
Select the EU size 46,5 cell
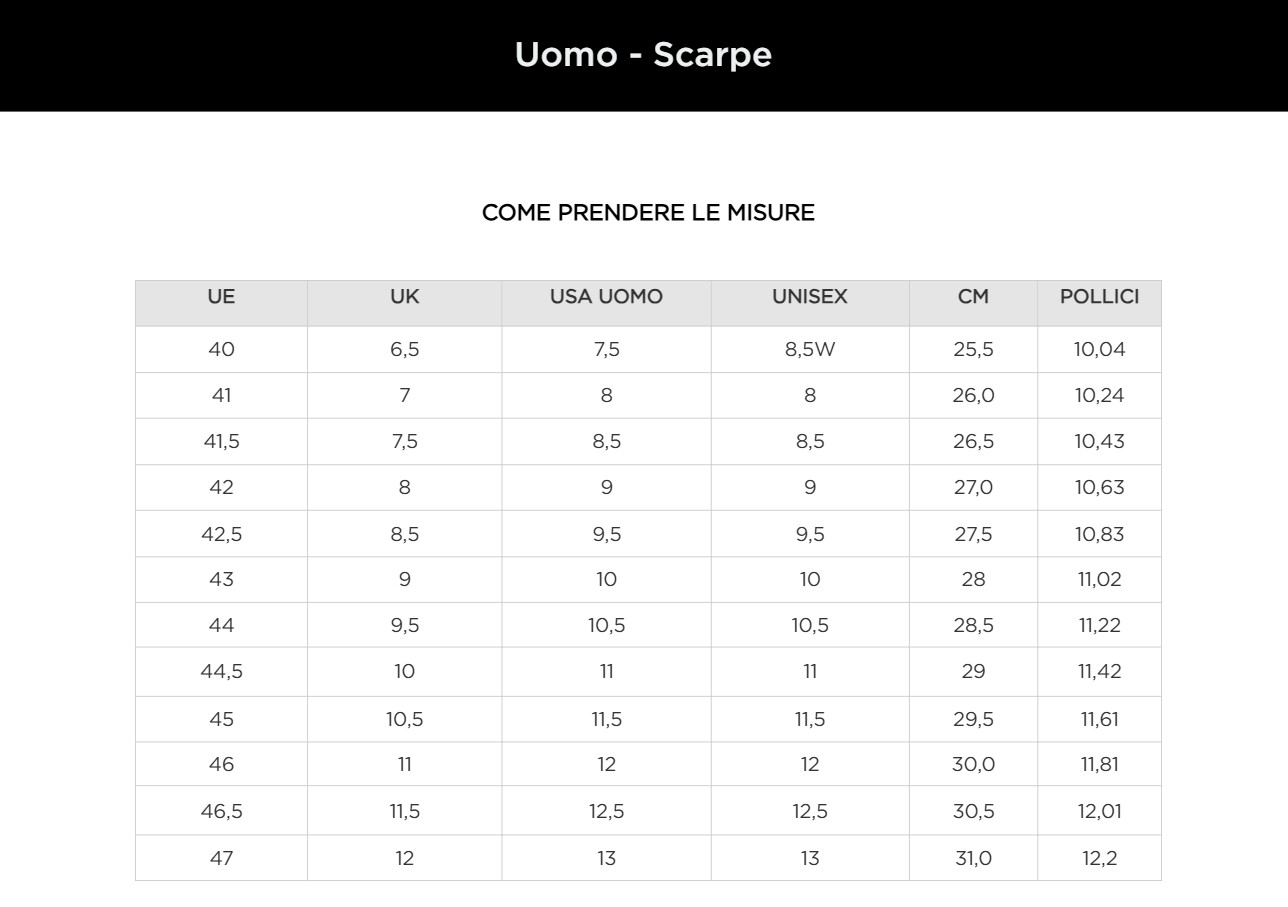(x=221, y=811)
